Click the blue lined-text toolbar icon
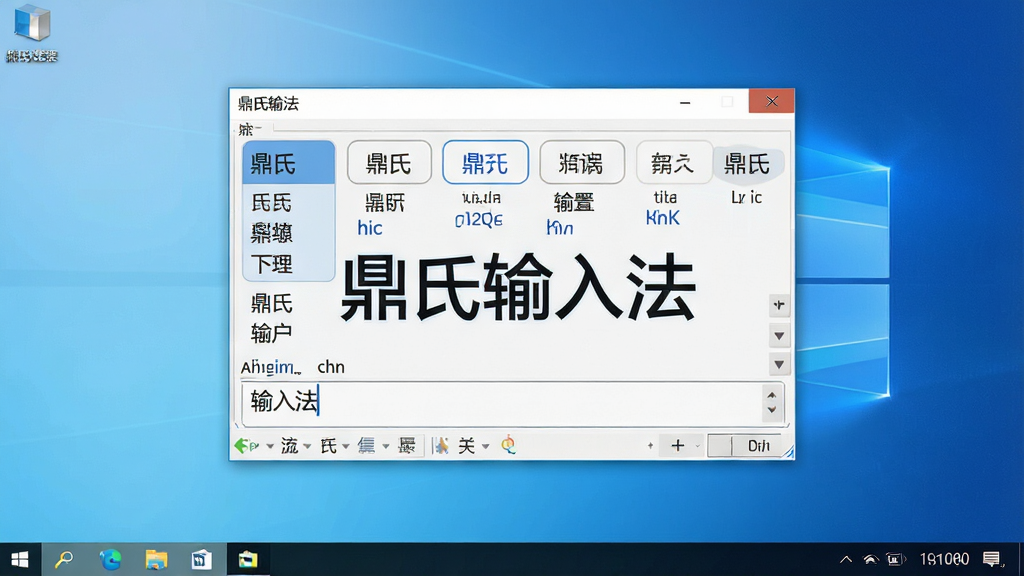Screen dimensions: 1024x576 366,446
